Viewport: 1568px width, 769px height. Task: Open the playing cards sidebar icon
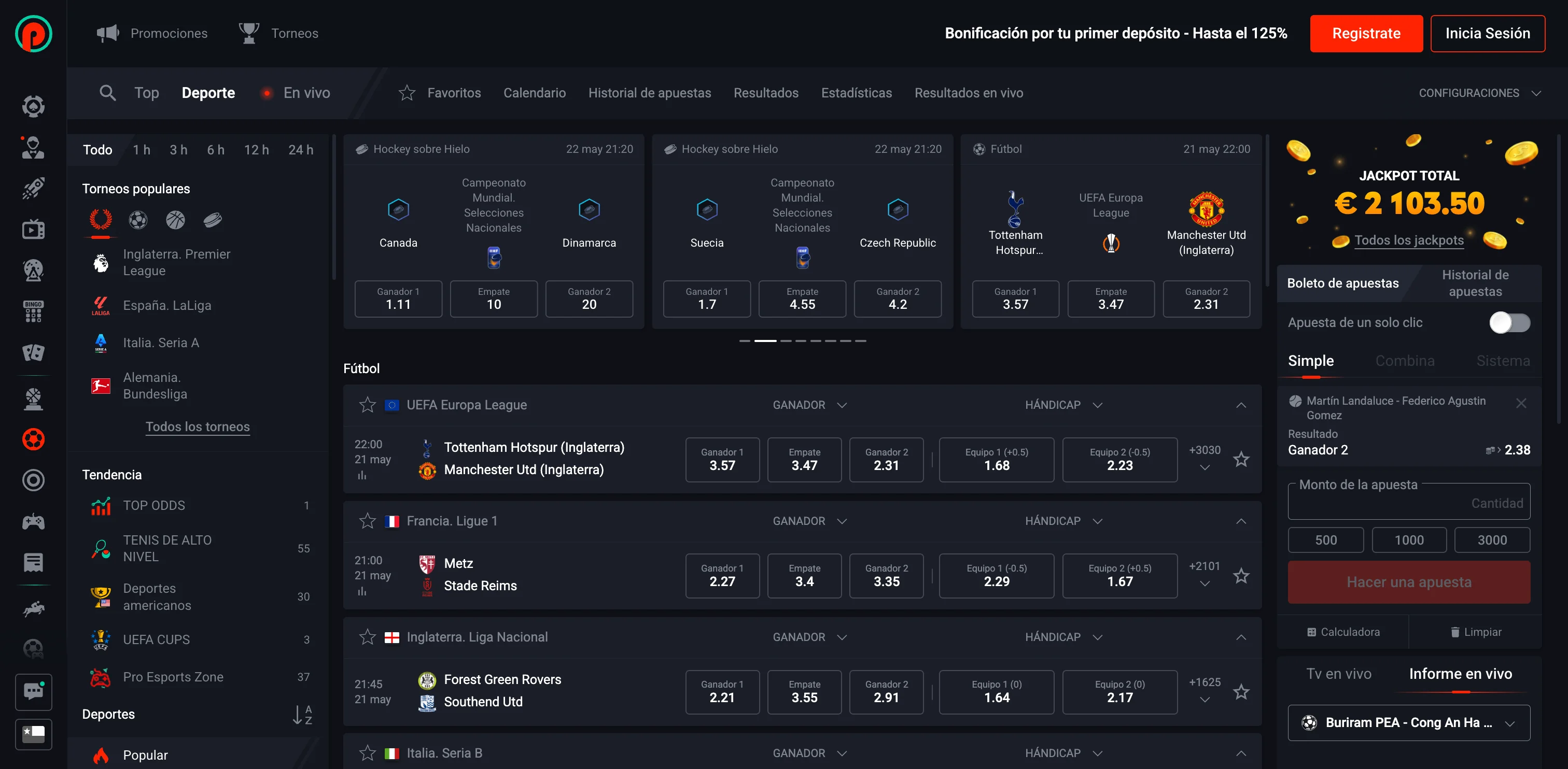(34, 352)
